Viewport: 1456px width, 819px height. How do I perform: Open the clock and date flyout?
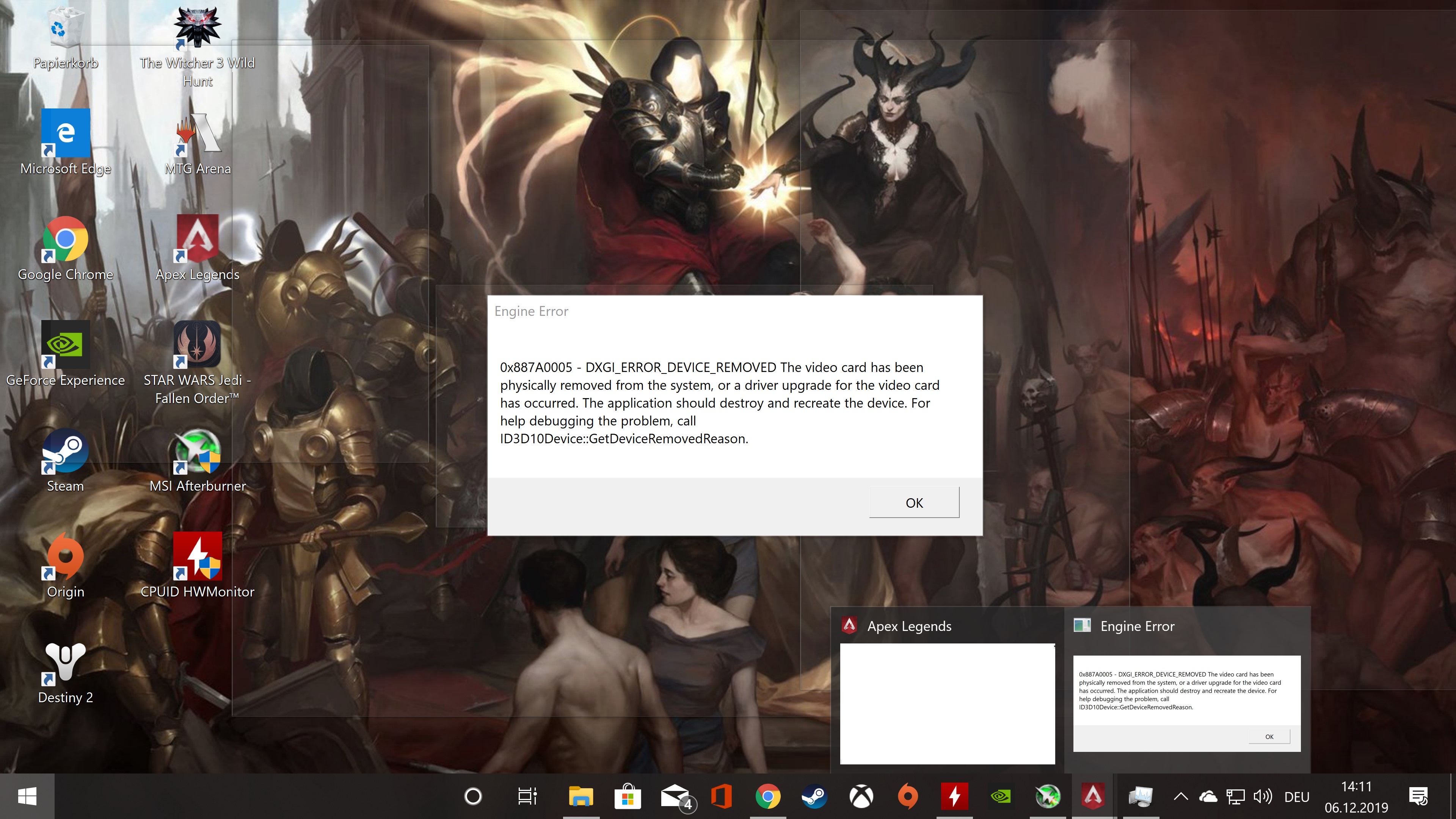tap(1356, 797)
